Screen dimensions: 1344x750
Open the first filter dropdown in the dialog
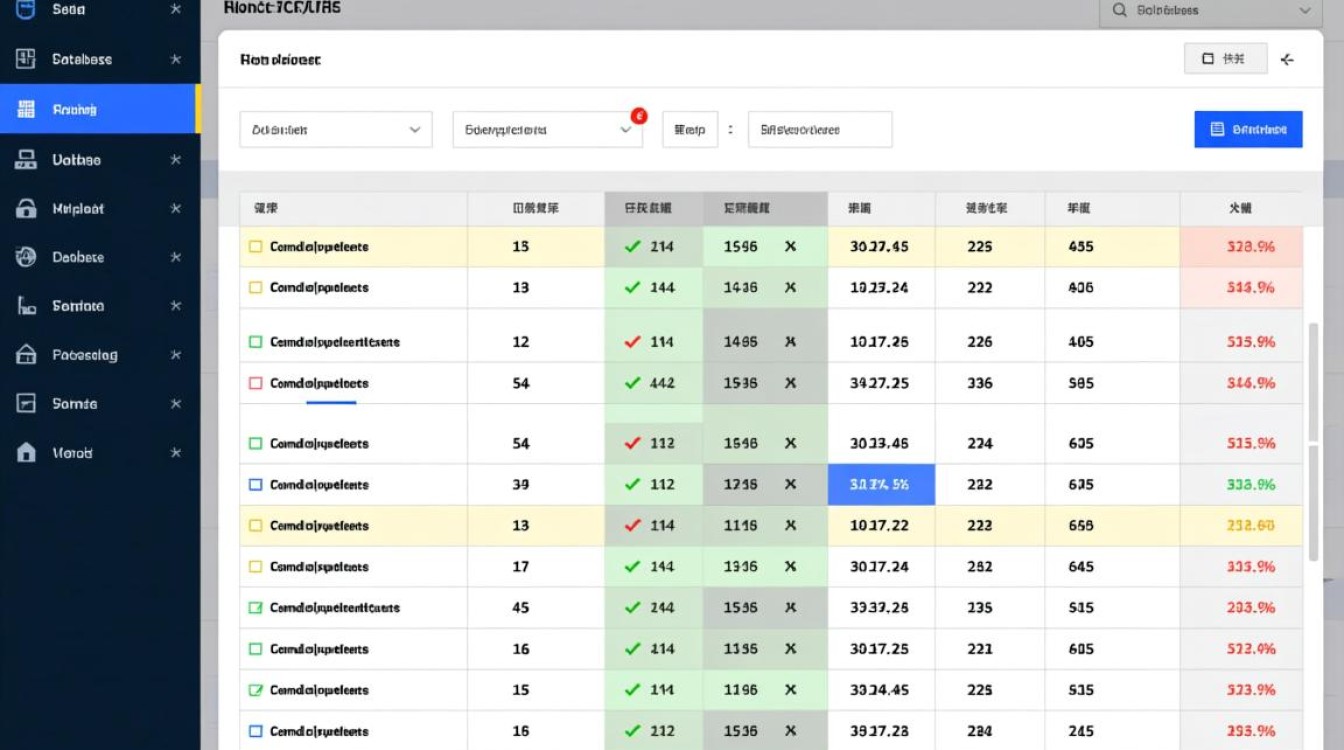[x=336, y=129]
